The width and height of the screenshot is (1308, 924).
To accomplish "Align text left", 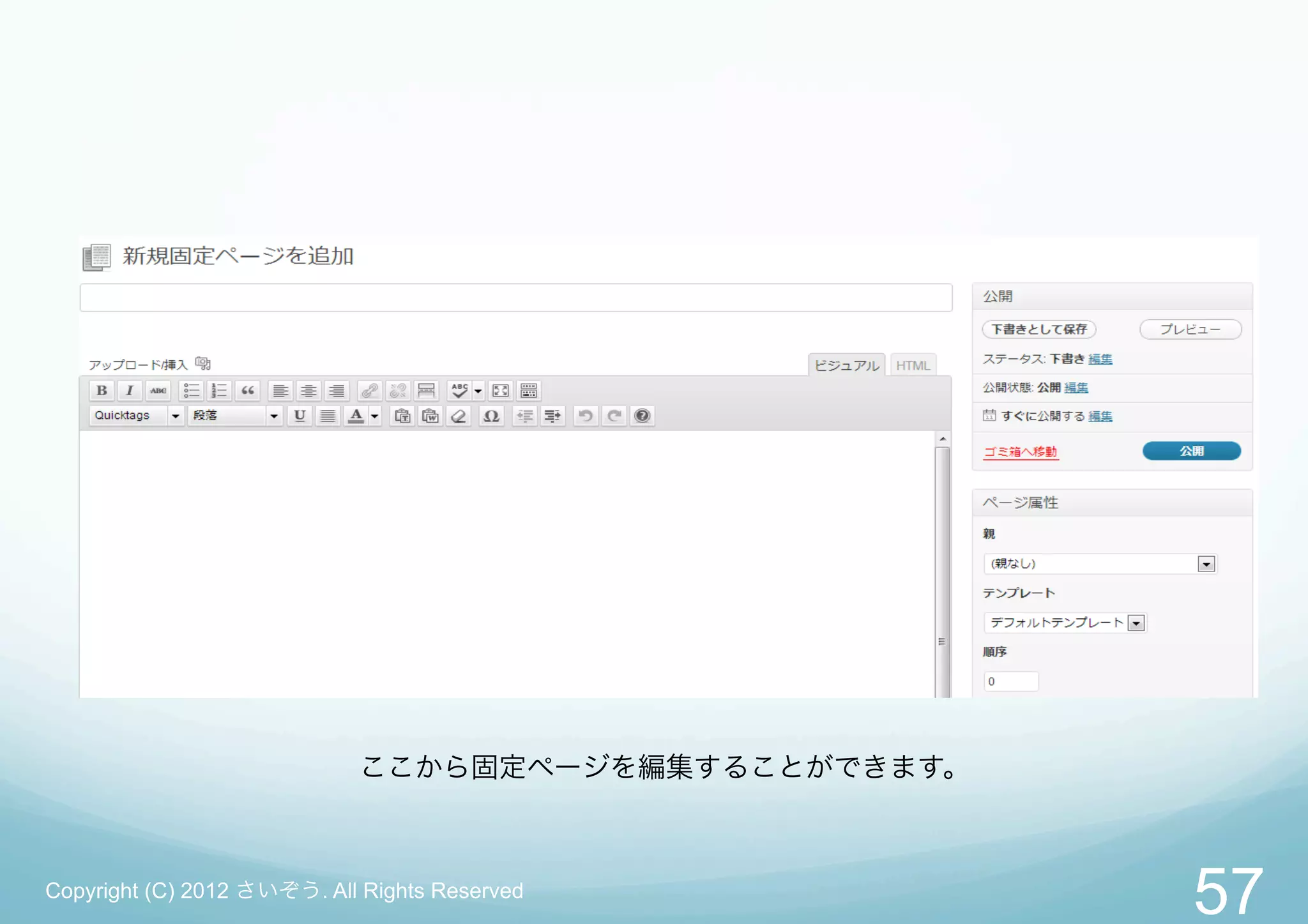I will point(280,390).
